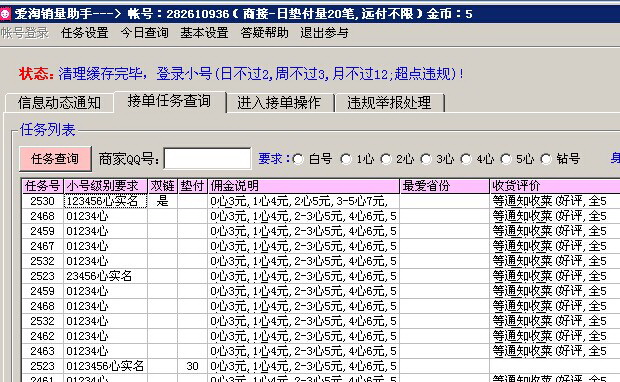The width and height of the screenshot is (620, 382).
Task: Click commission text in row 2467
Action: 303,246
